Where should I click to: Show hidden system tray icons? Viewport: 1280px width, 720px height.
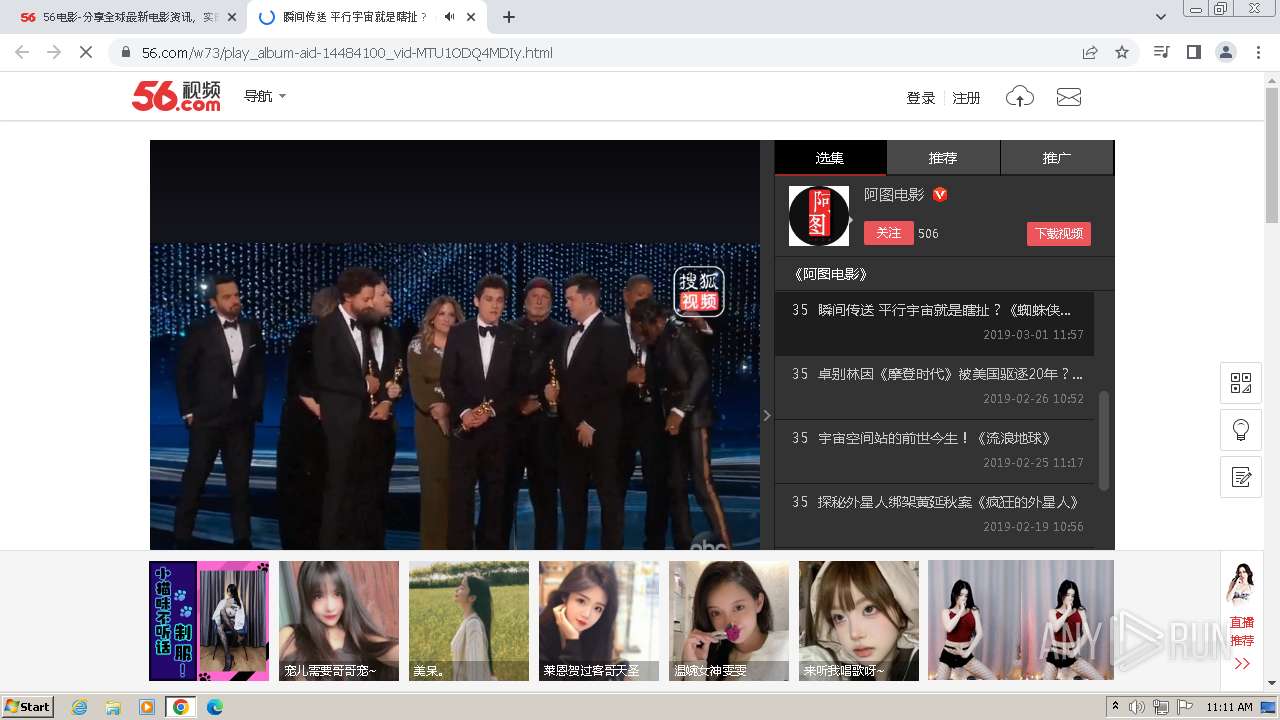pos(1115,707)
